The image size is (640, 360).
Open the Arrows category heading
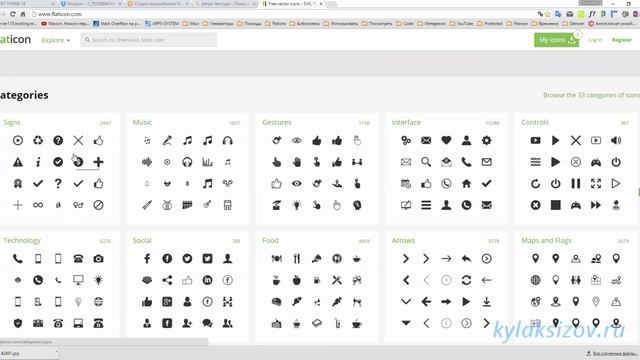(x=403, y=241)
